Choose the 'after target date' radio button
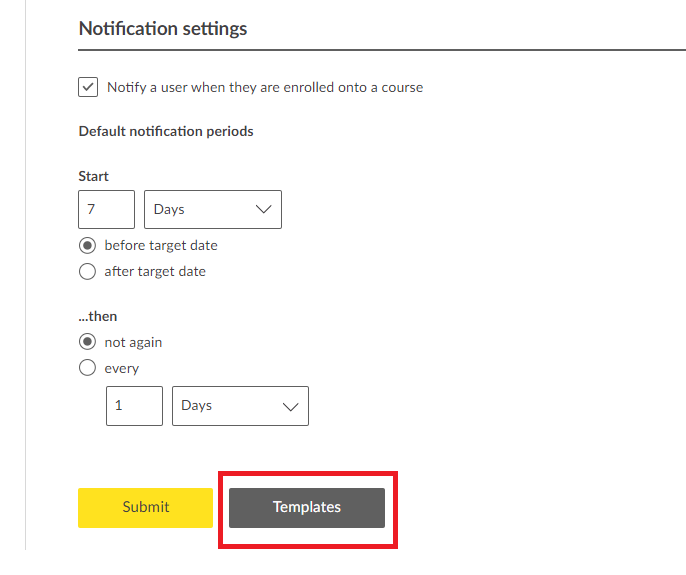The width and height of the screenshot is (686, 575). tap(88, 271)
